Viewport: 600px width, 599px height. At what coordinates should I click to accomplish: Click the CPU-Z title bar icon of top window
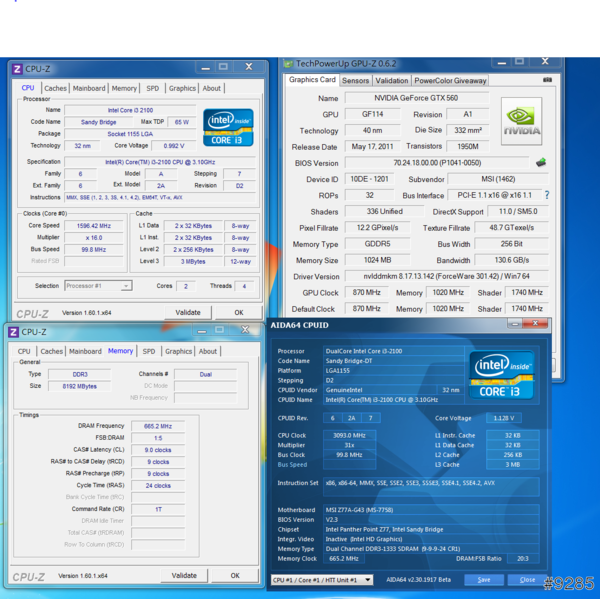click(x=16, y=68)
